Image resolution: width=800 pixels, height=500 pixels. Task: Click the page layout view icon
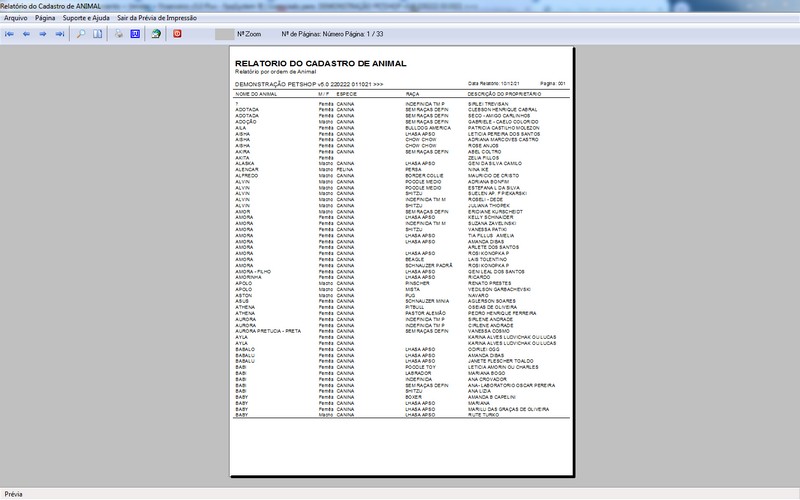point(98,34)
